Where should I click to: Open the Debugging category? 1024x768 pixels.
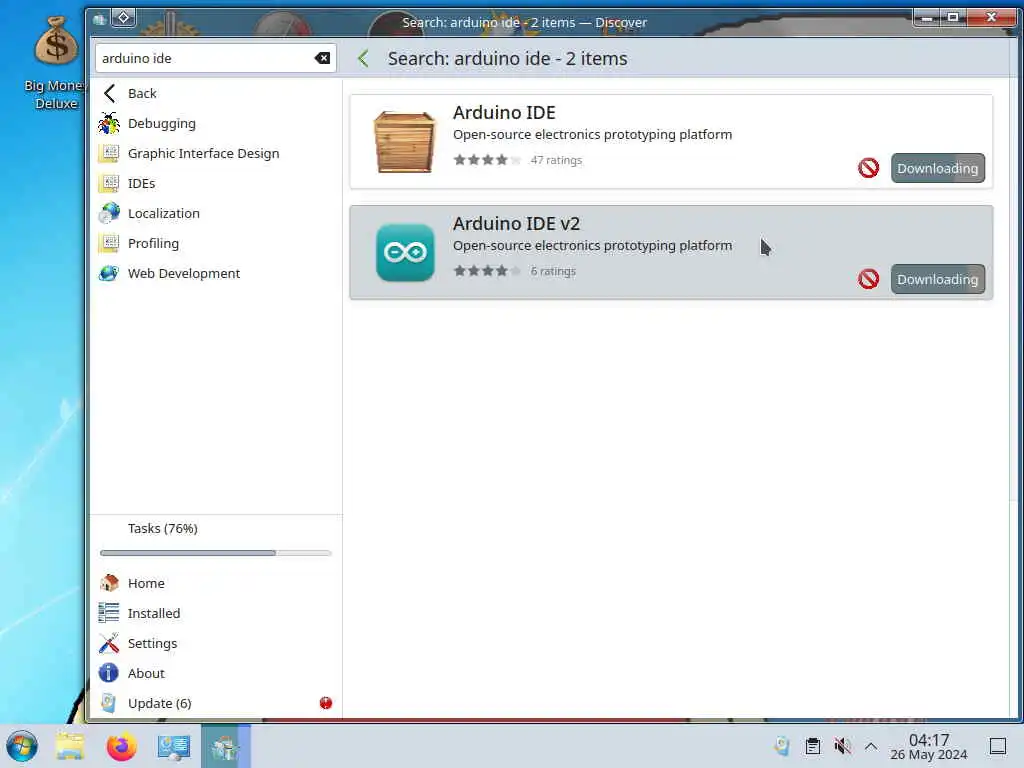click(x=216, y=123)
